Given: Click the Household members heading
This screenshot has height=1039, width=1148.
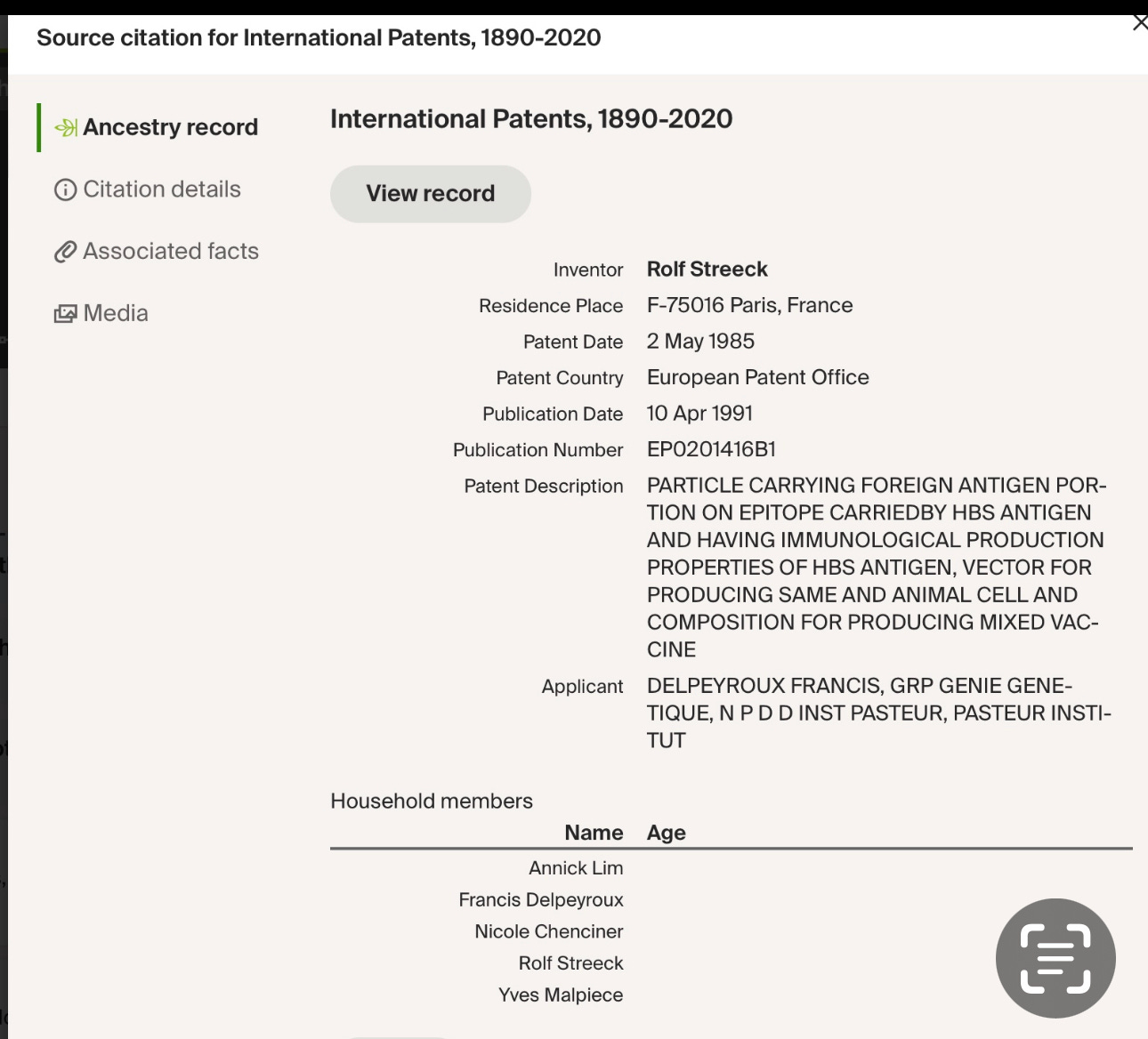Looking at the screenshot, I should click(x=432, y=801).
